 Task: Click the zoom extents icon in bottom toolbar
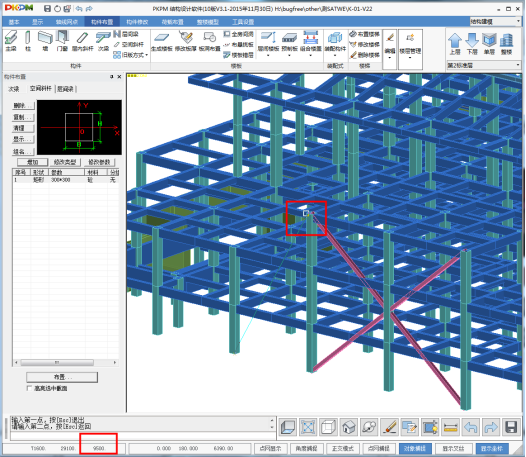click(x=308, y=427)
